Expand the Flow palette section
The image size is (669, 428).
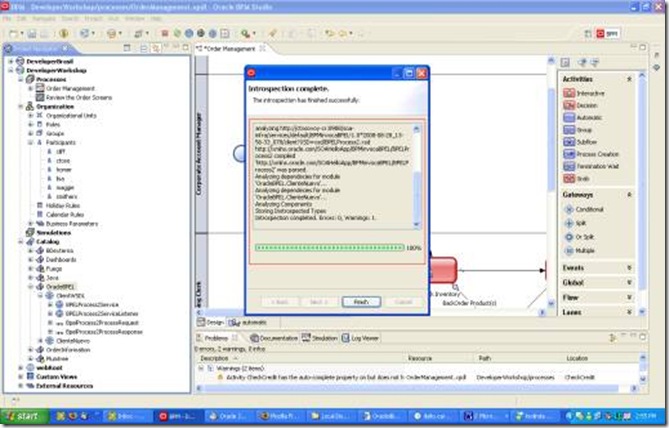(629, 297)
